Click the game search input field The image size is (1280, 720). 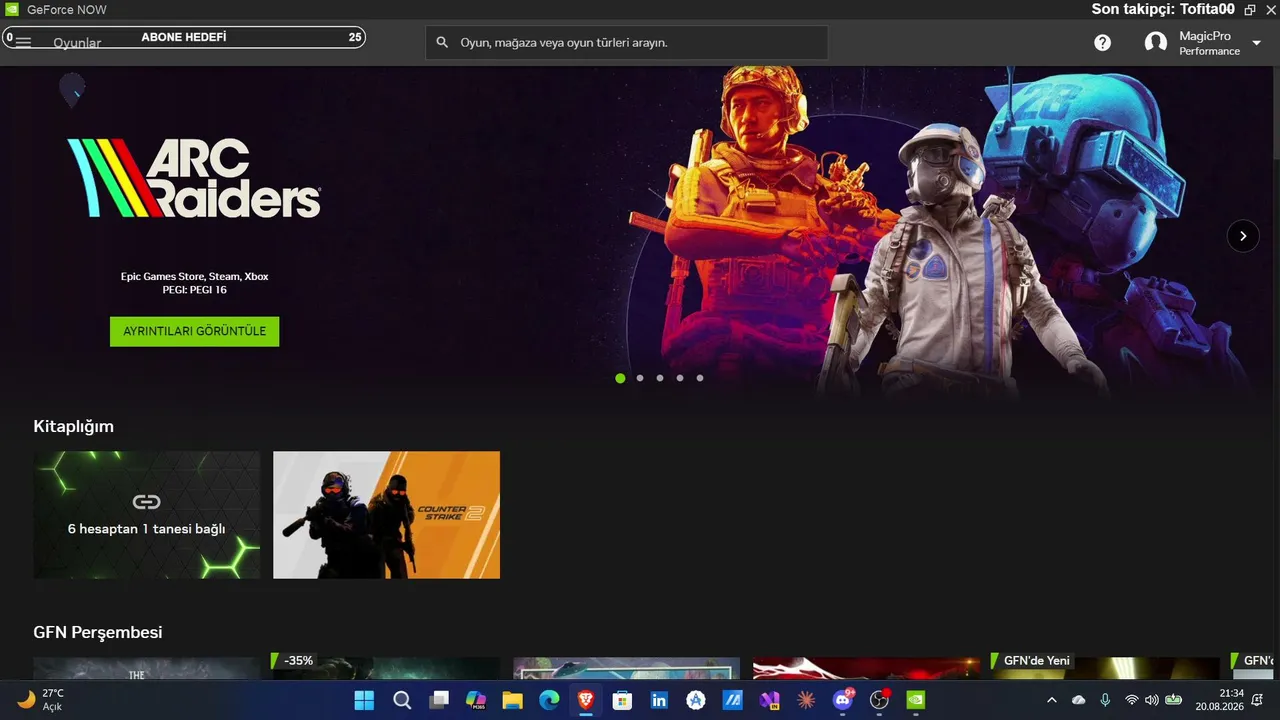[x=627, y=43]
